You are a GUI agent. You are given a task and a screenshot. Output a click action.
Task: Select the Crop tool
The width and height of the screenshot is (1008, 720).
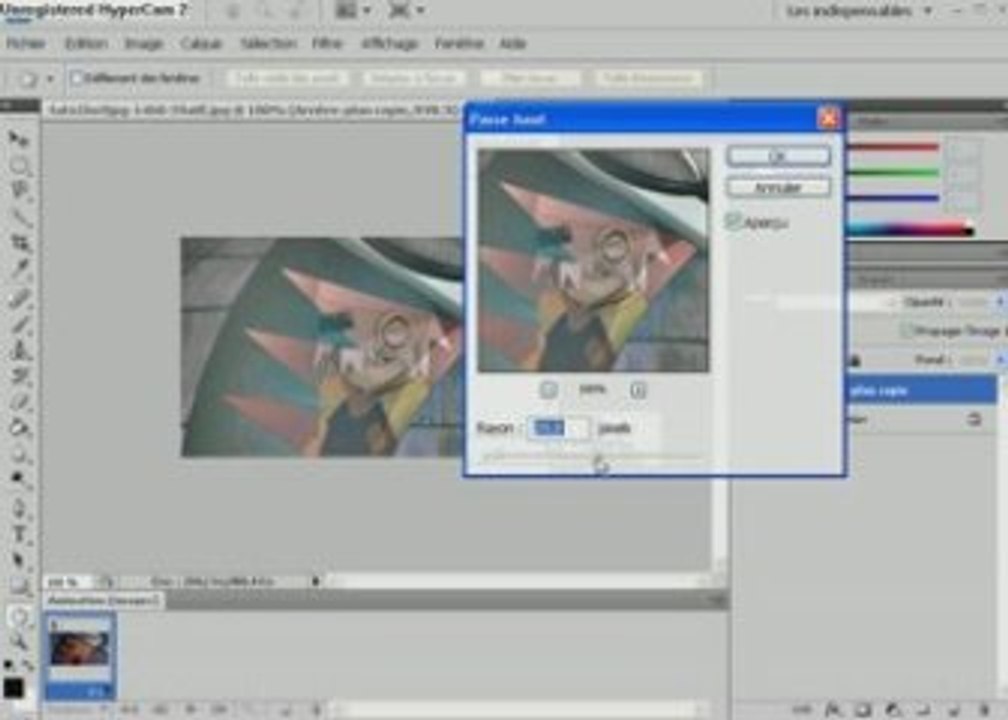click(x=19, y=243)
